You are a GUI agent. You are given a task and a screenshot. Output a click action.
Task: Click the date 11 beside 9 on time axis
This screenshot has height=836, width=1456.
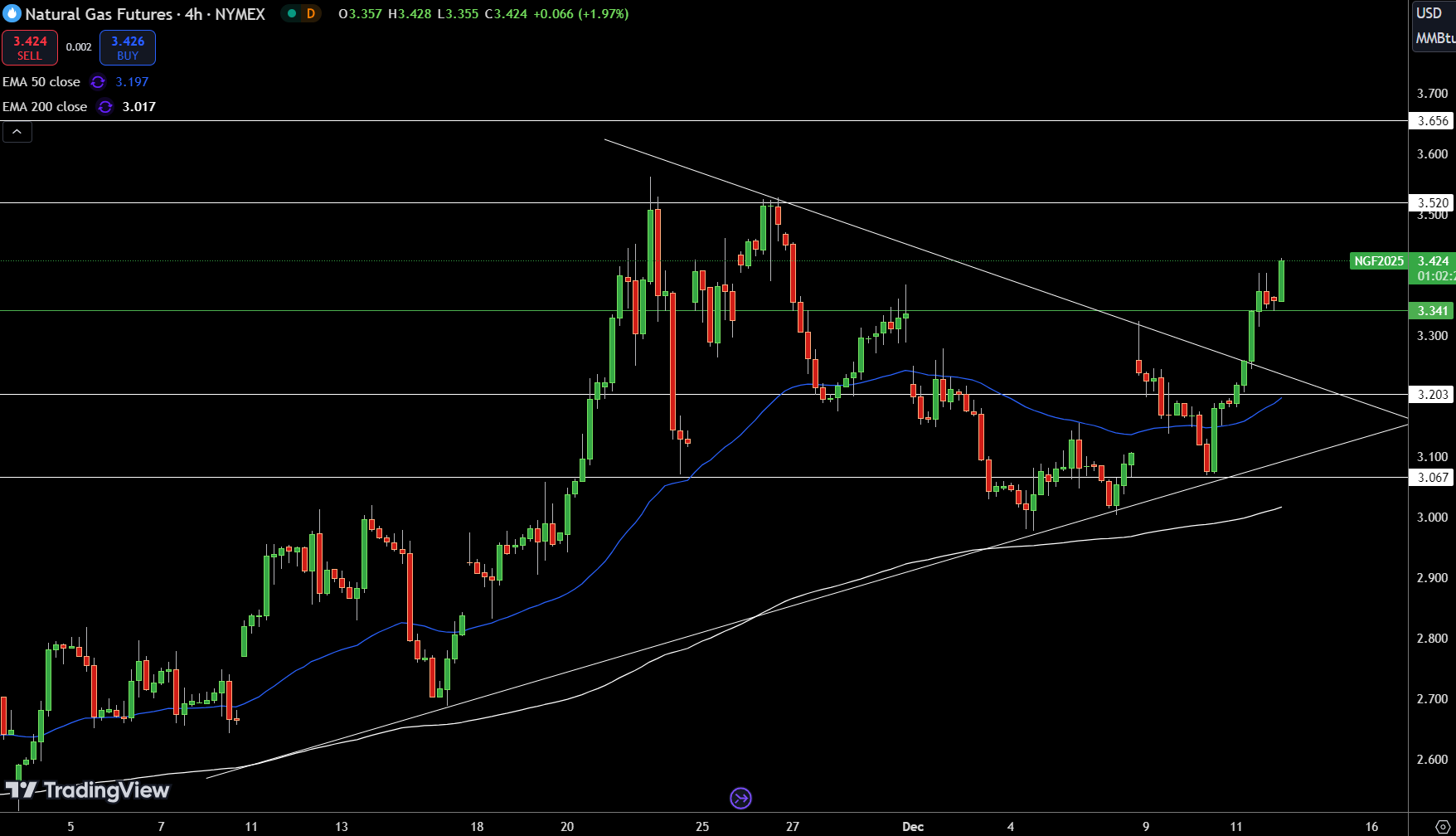tap(1236, 826)
